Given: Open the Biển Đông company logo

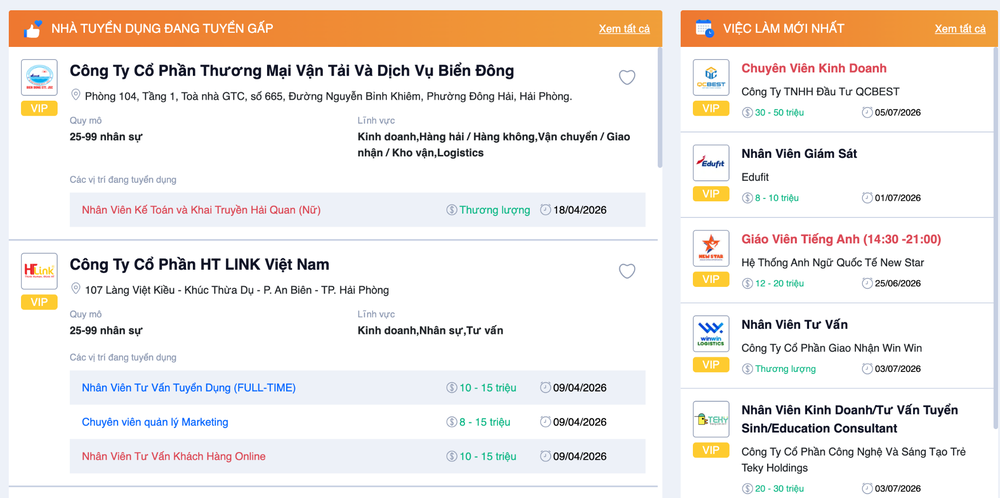Looking at the screenshot, I should (40, 78).
